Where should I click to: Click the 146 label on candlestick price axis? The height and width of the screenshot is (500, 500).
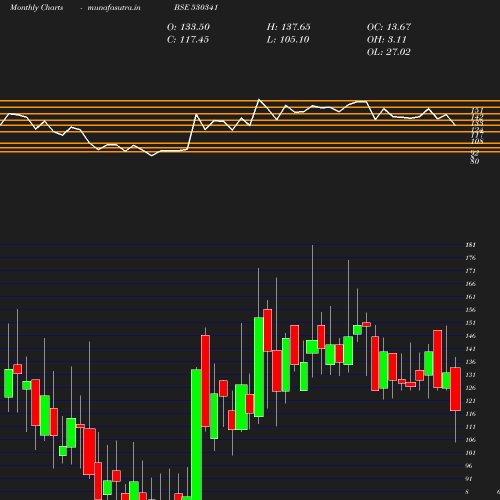pos(470,336)
